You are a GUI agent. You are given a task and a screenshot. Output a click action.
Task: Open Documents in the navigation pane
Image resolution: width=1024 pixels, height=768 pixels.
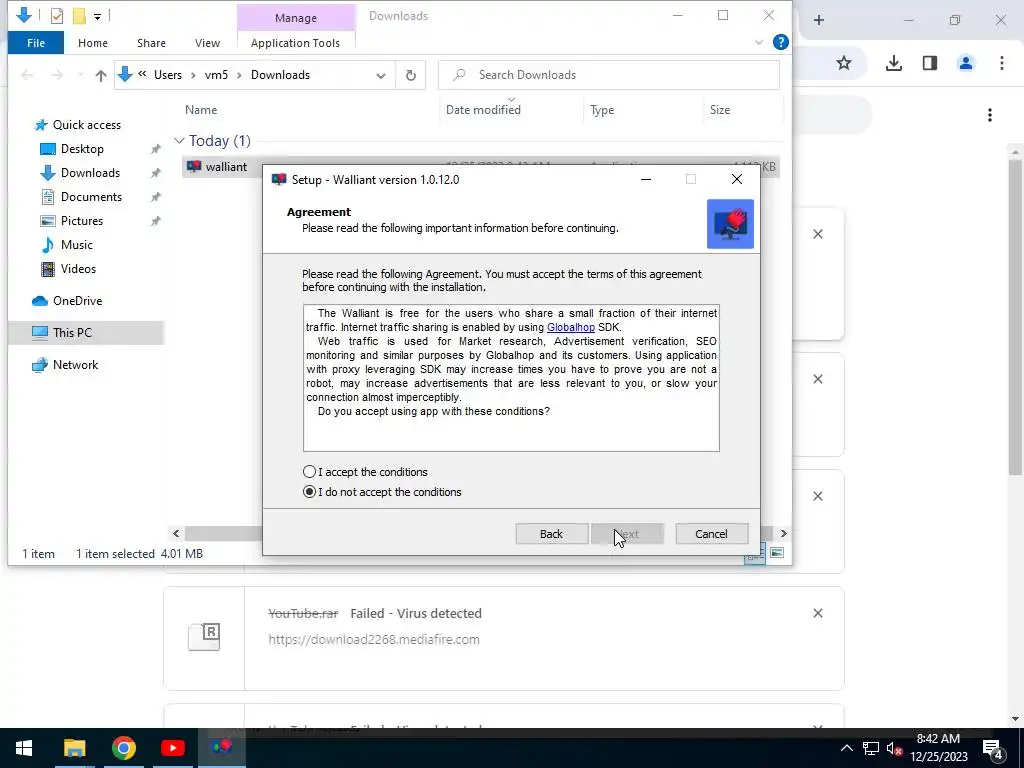point(91,197)
